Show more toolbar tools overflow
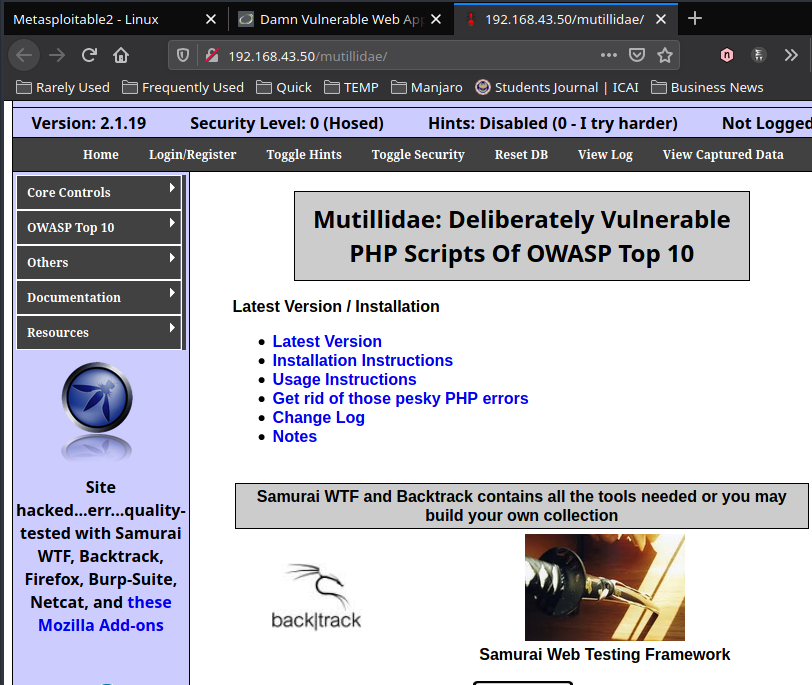Image resolution: width=812 pixels, height=685 pixels. point(791,55)
